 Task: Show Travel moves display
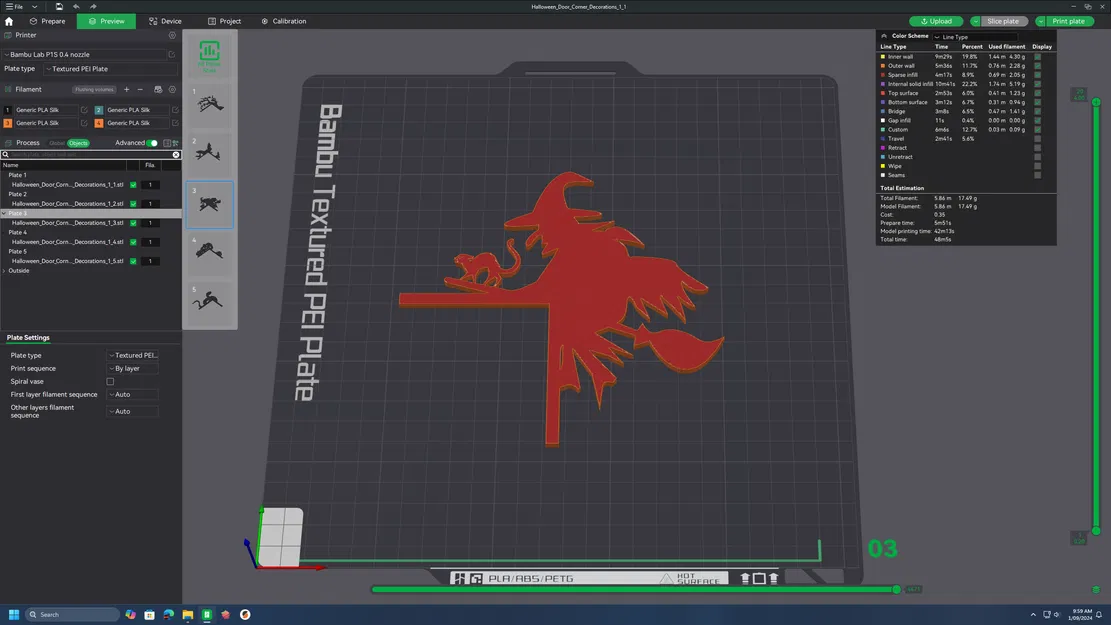pos(1037,139)
